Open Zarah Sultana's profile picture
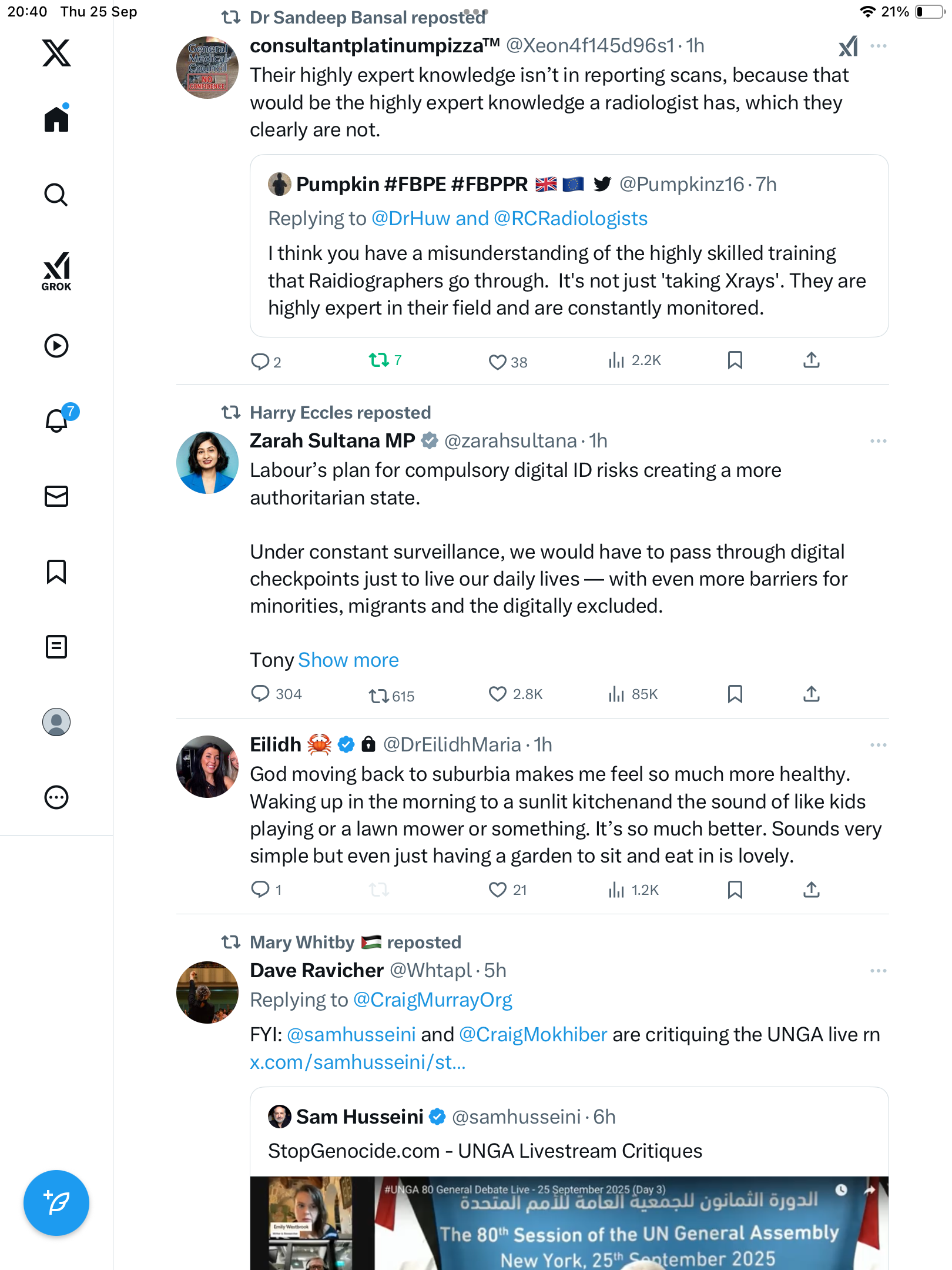952x1270 pixels. (207, 463)
